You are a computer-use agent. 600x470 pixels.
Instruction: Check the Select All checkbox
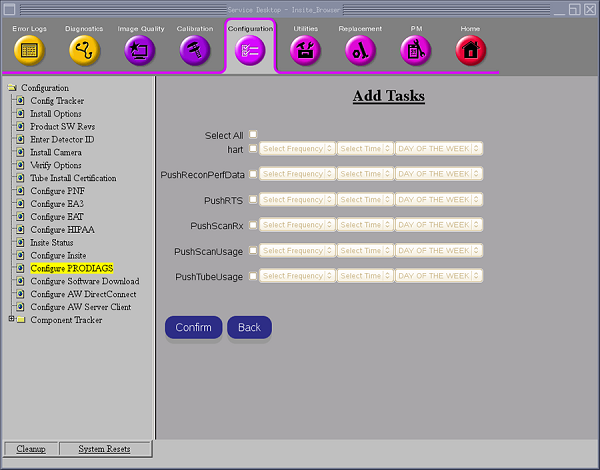tap(254, 135)
